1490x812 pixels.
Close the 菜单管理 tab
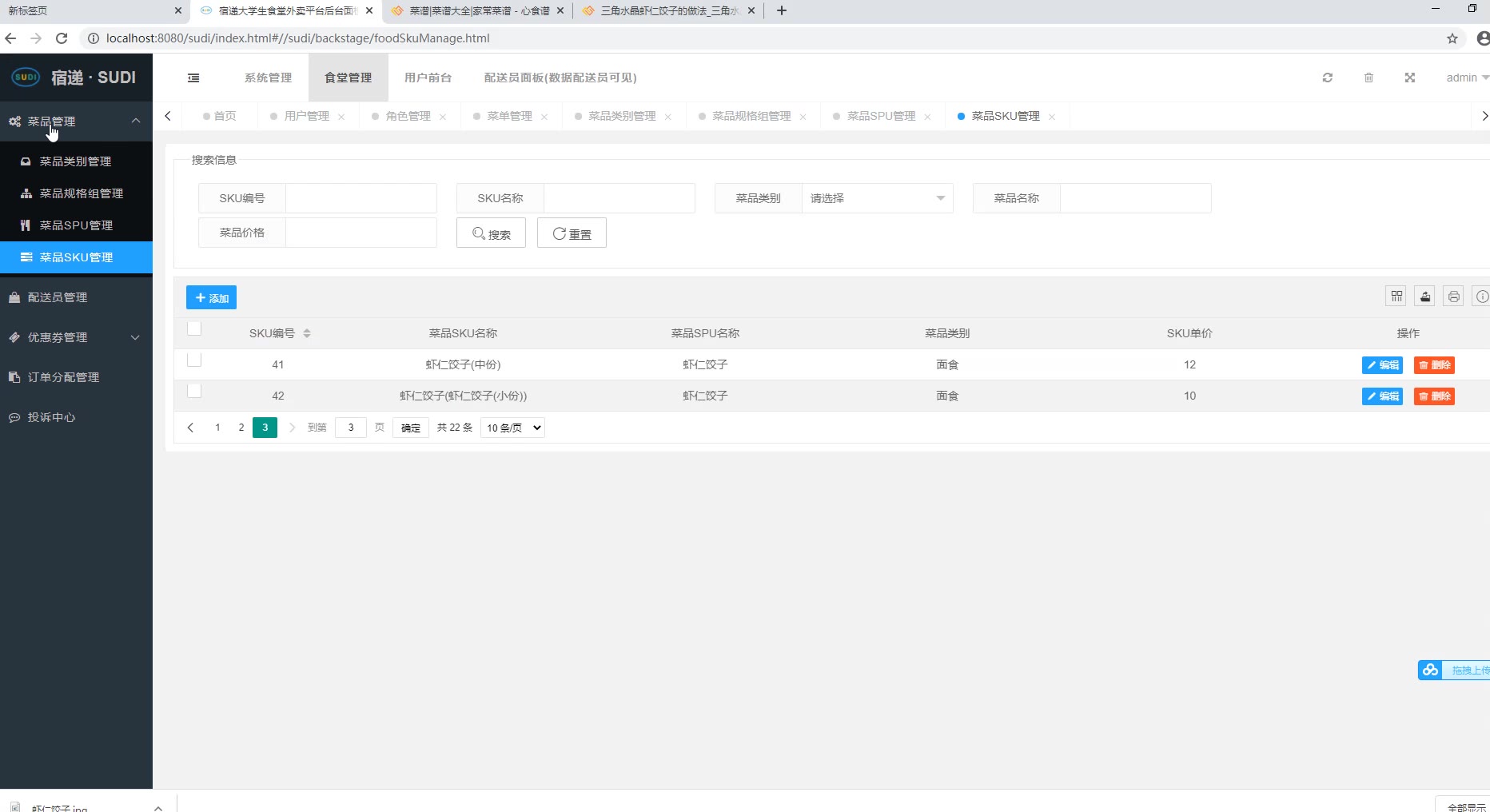pyautogui.click(x=544, y=117)
